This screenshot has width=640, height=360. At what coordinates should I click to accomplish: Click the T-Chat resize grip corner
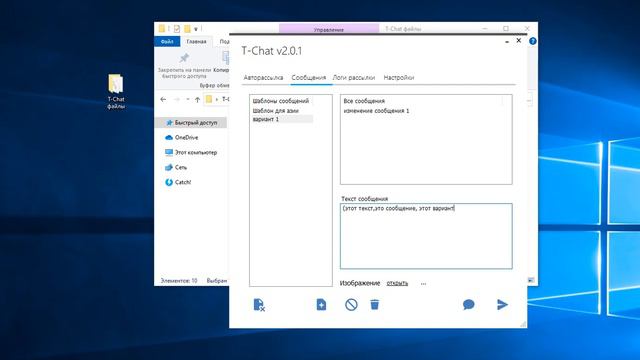(x=523, y=324)
